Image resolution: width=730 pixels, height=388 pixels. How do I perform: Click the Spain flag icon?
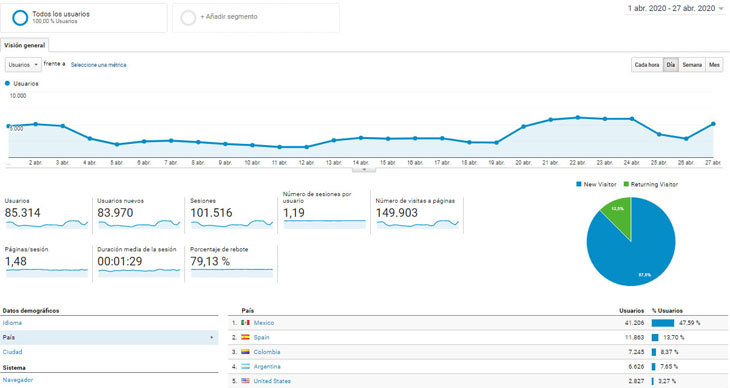[245, 337]
